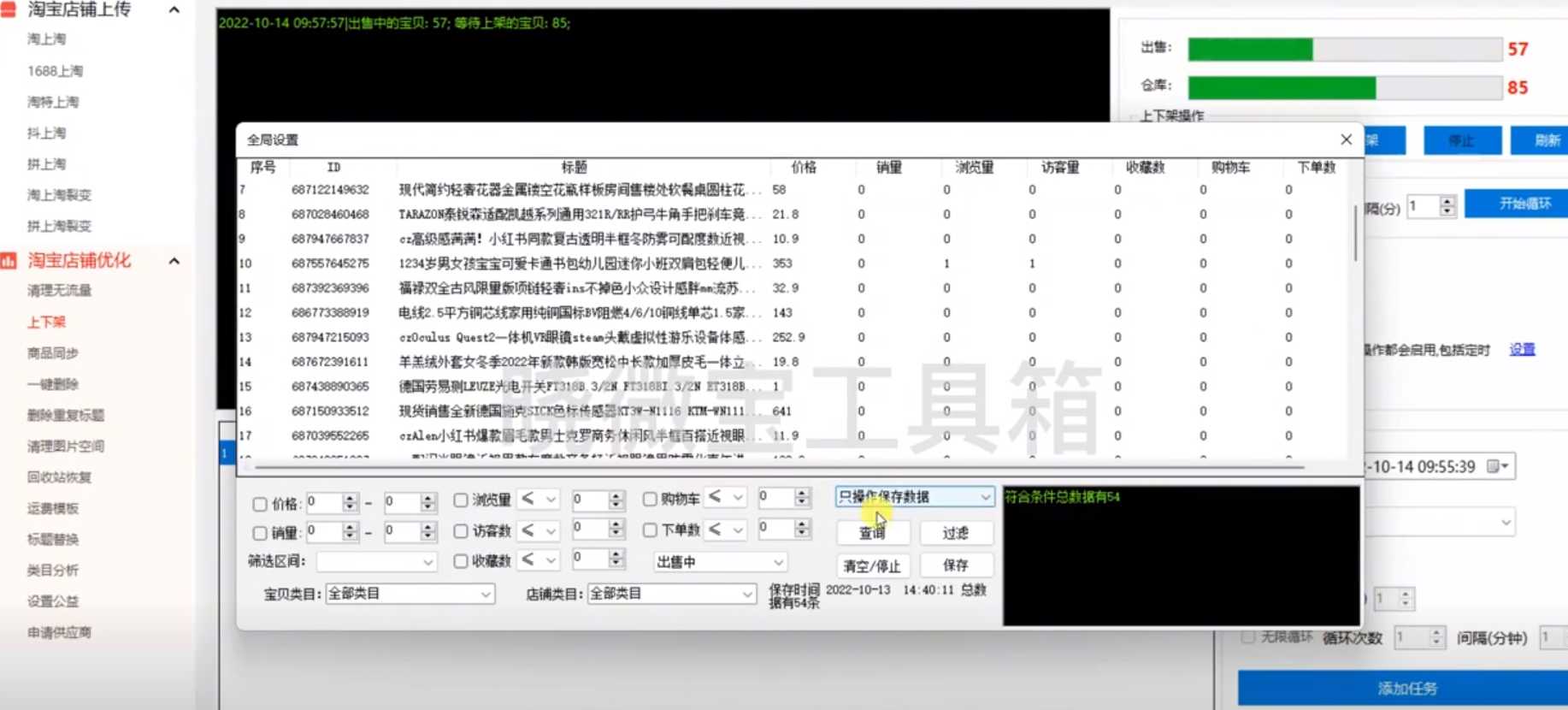Click the 价格 minimum value field
Screen dimensions: 1568x710
tap(324, 503)
